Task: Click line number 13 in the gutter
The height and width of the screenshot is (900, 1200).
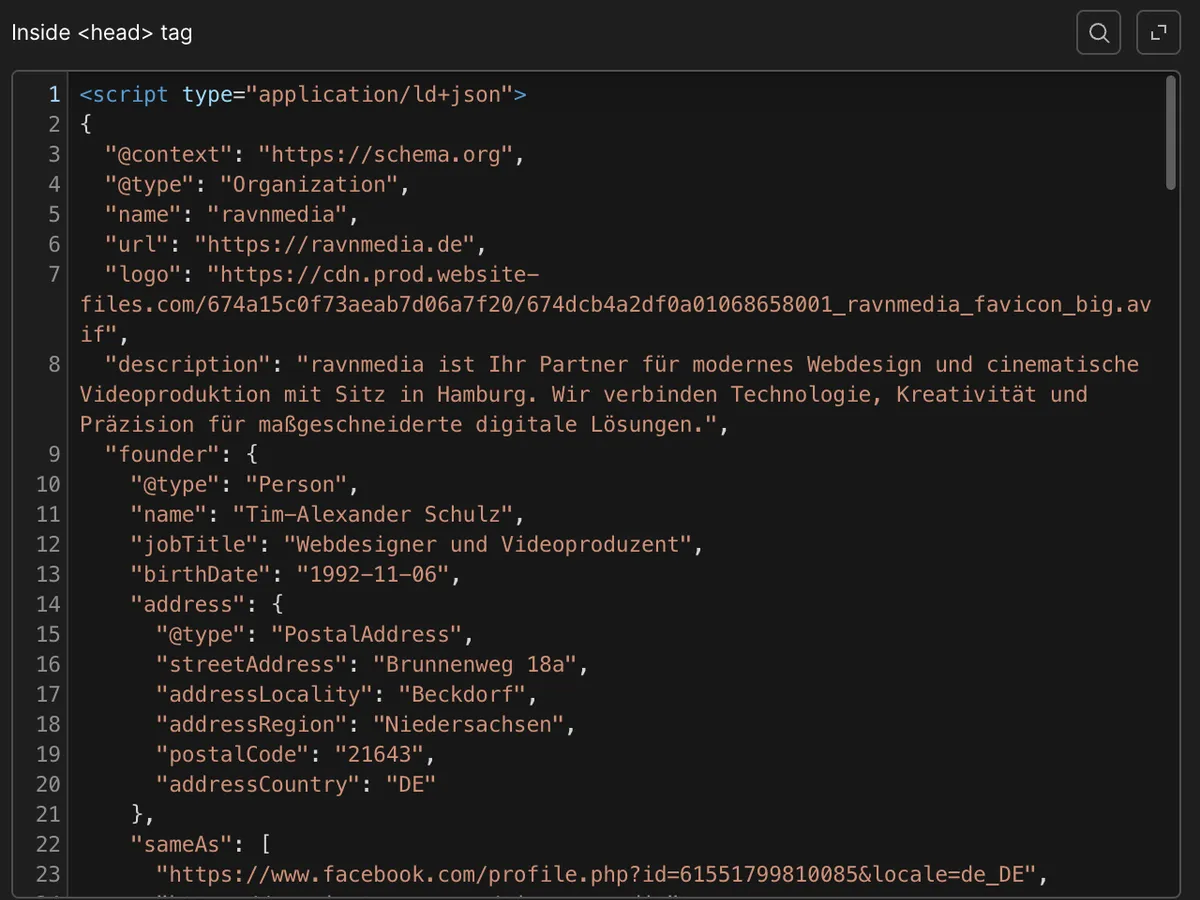Action: click(x=48, y=575)
